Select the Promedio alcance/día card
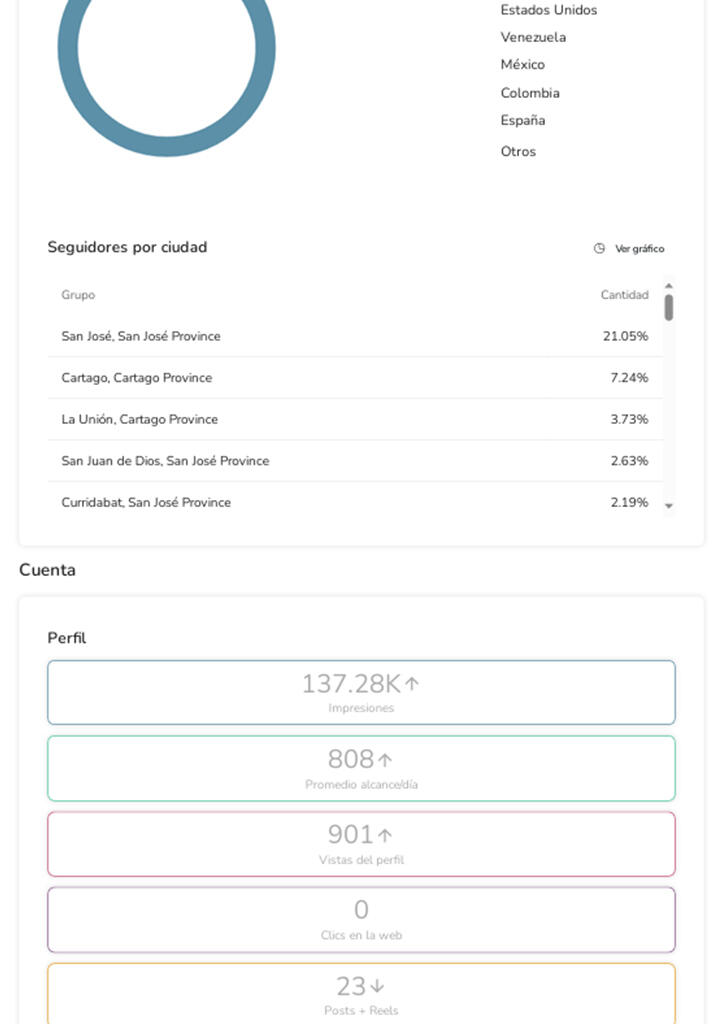The width and height of the screenshot is (720, 1024). pyautogui.click(x=361, y=768)
